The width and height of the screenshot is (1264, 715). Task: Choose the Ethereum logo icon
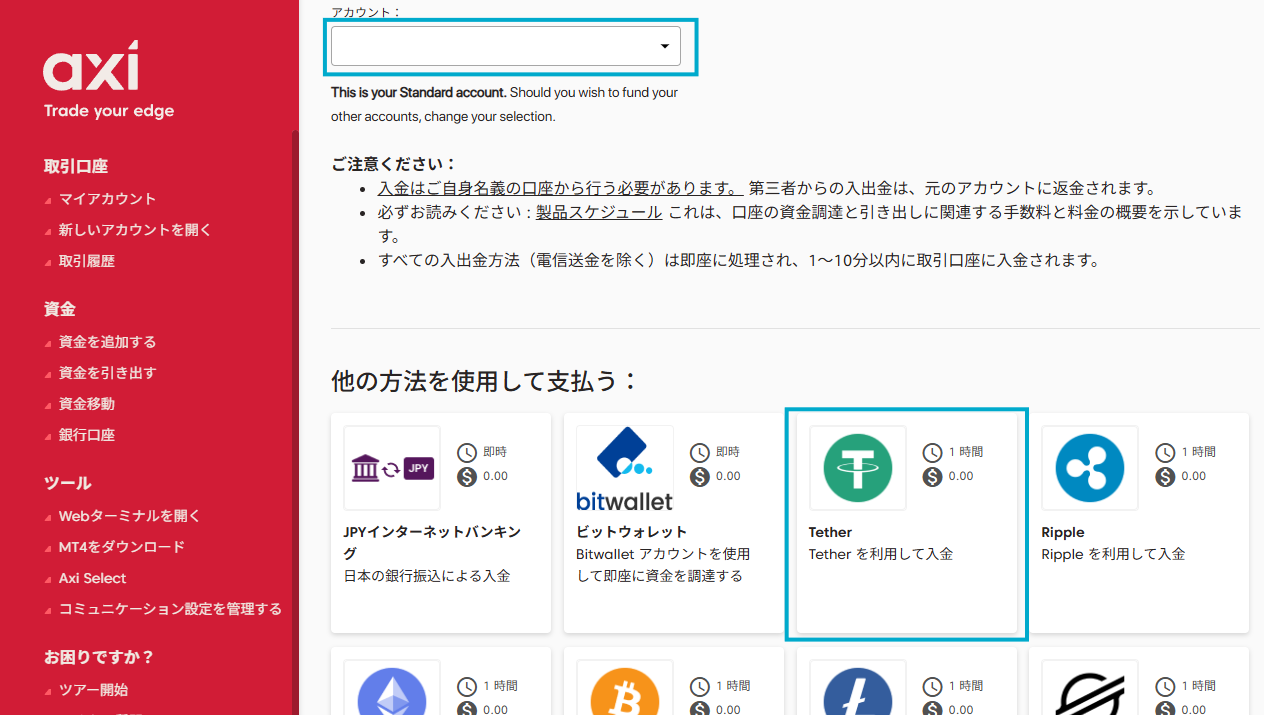pyautogui.click(x=392, y=692)
